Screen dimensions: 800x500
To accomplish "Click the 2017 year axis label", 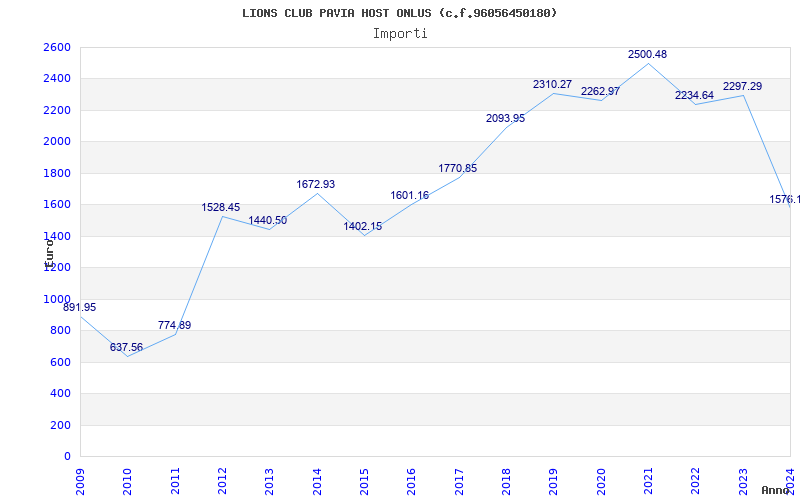I will tap(459, 481).
